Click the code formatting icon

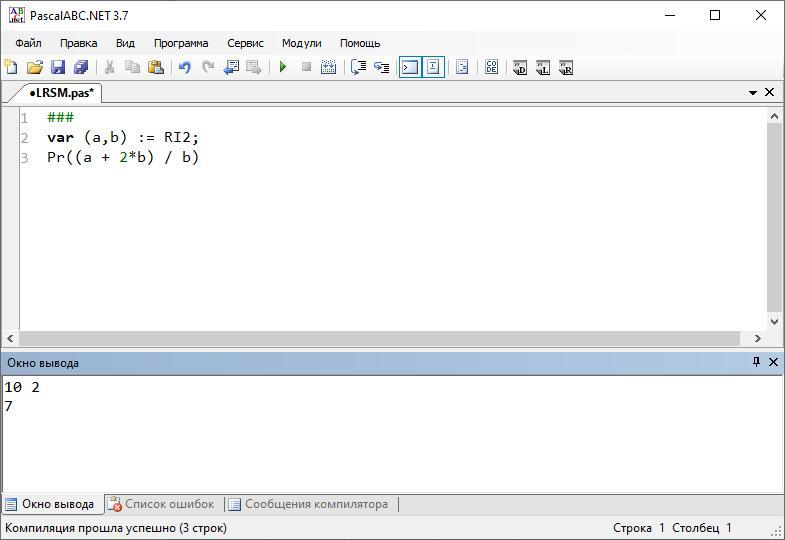point(462,67)
